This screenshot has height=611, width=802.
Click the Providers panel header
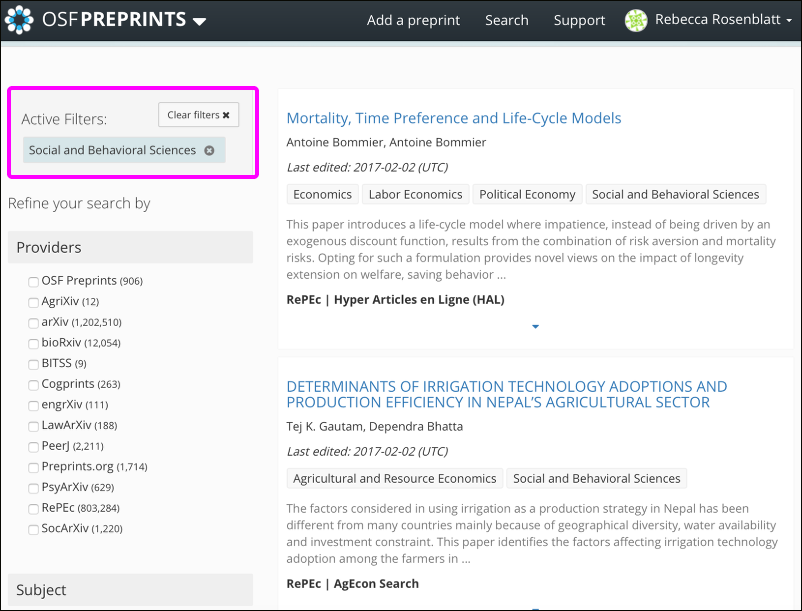coord(130,247)
